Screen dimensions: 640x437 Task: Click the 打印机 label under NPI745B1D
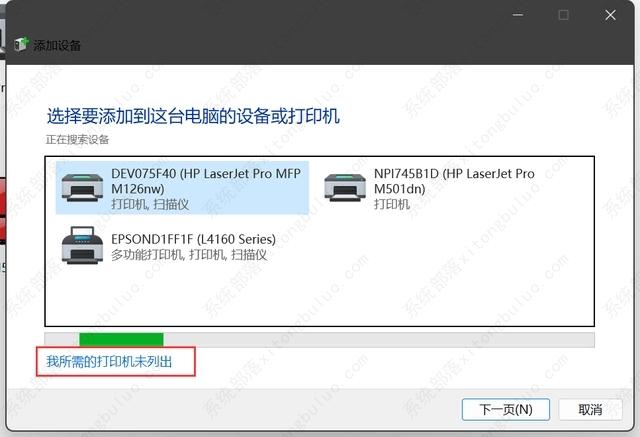(x=391, y=204)
